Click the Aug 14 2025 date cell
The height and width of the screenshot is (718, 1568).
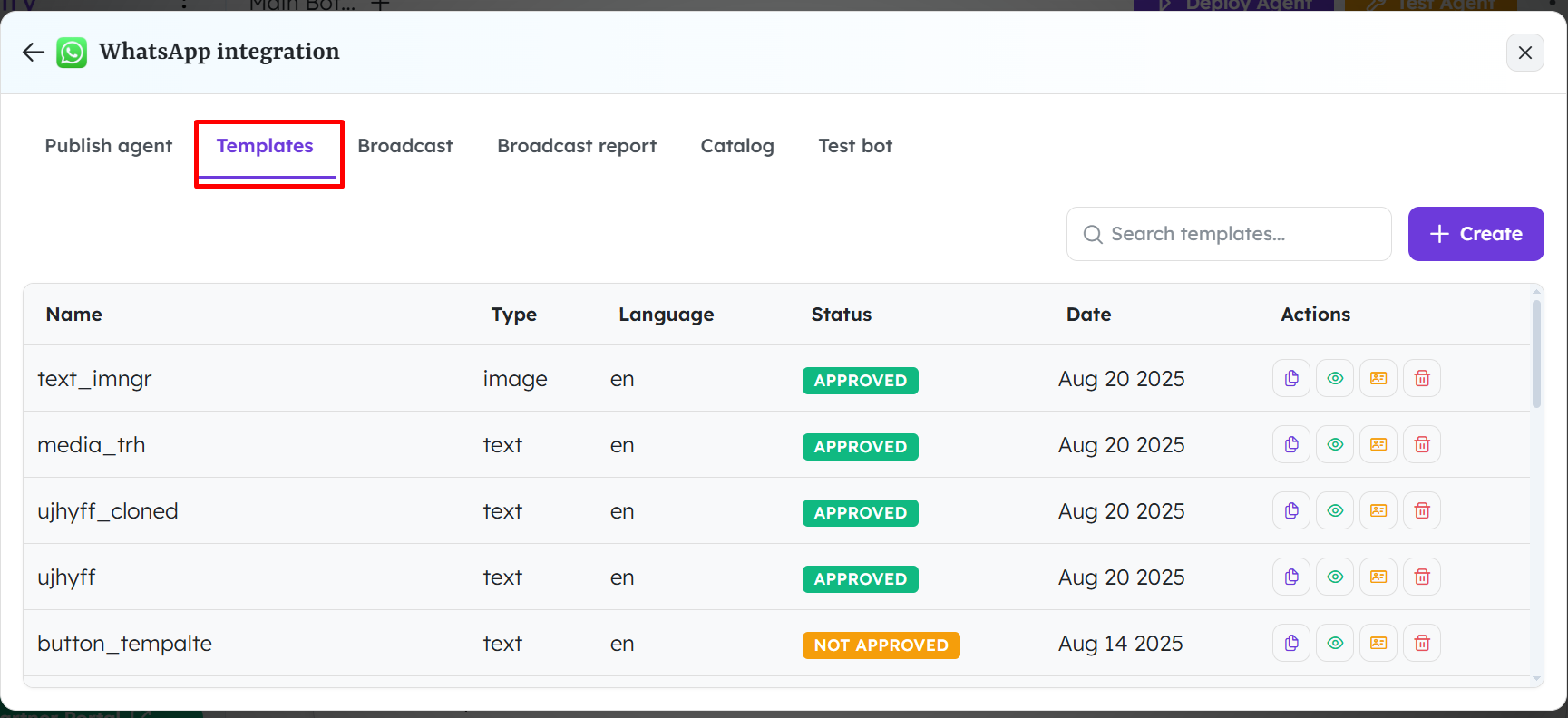coord(1121,644)
